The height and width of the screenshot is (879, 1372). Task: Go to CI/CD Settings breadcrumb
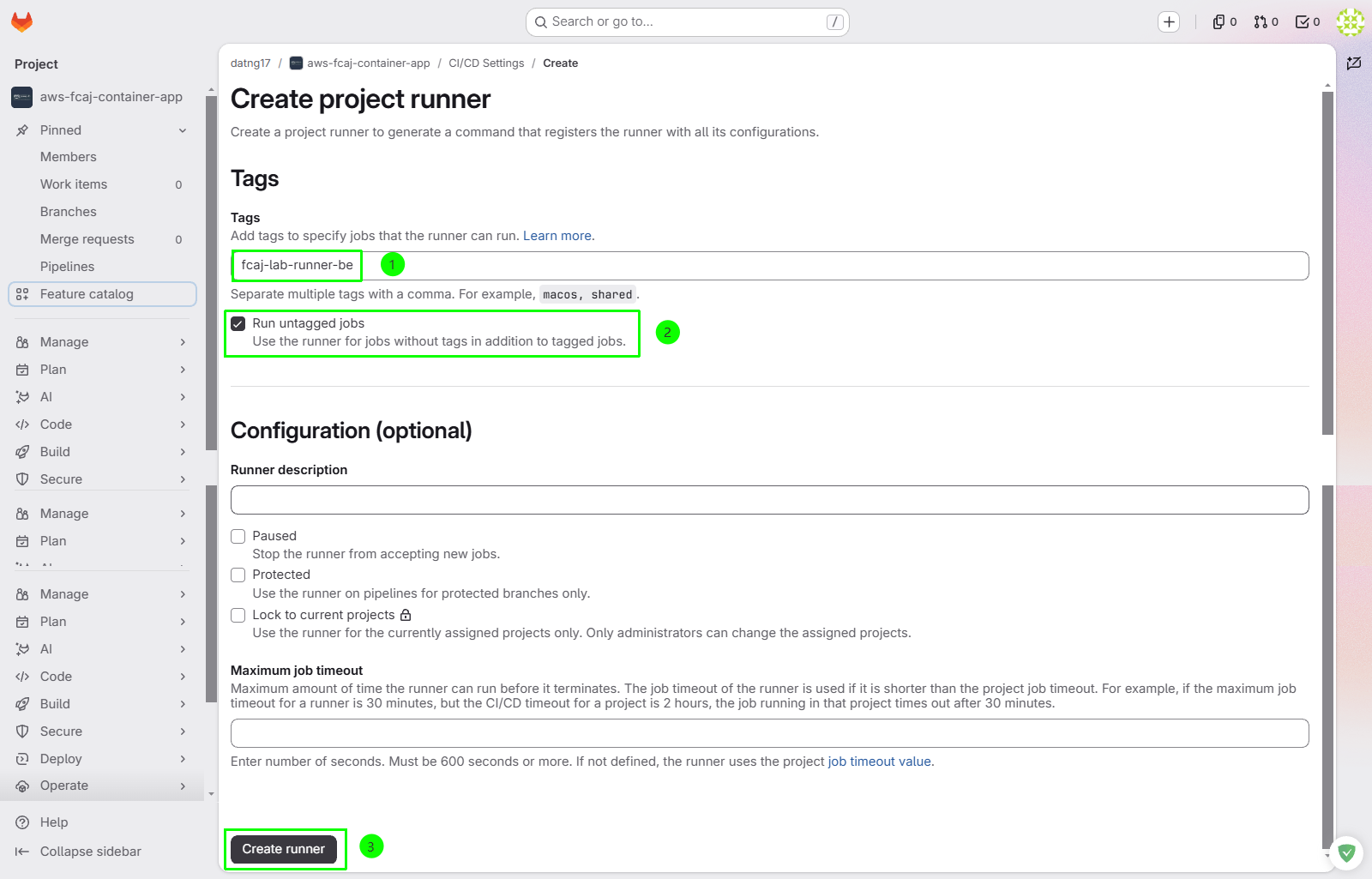pyautogui.click(x=486, y=63)
